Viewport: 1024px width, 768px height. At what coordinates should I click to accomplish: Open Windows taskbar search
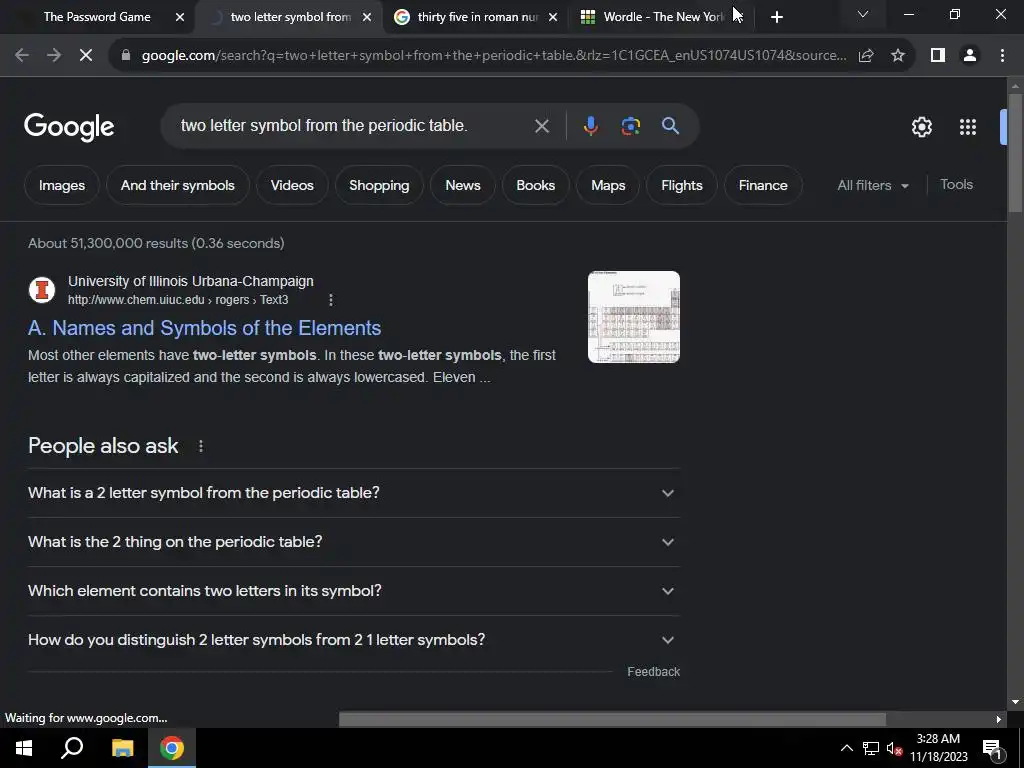click(72, 748)
